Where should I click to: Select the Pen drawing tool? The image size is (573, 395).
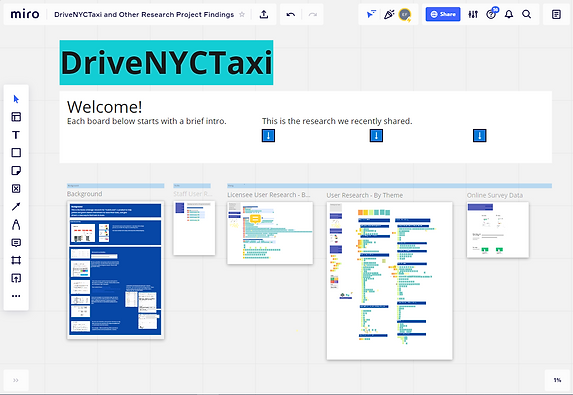[x=16, y=224]
